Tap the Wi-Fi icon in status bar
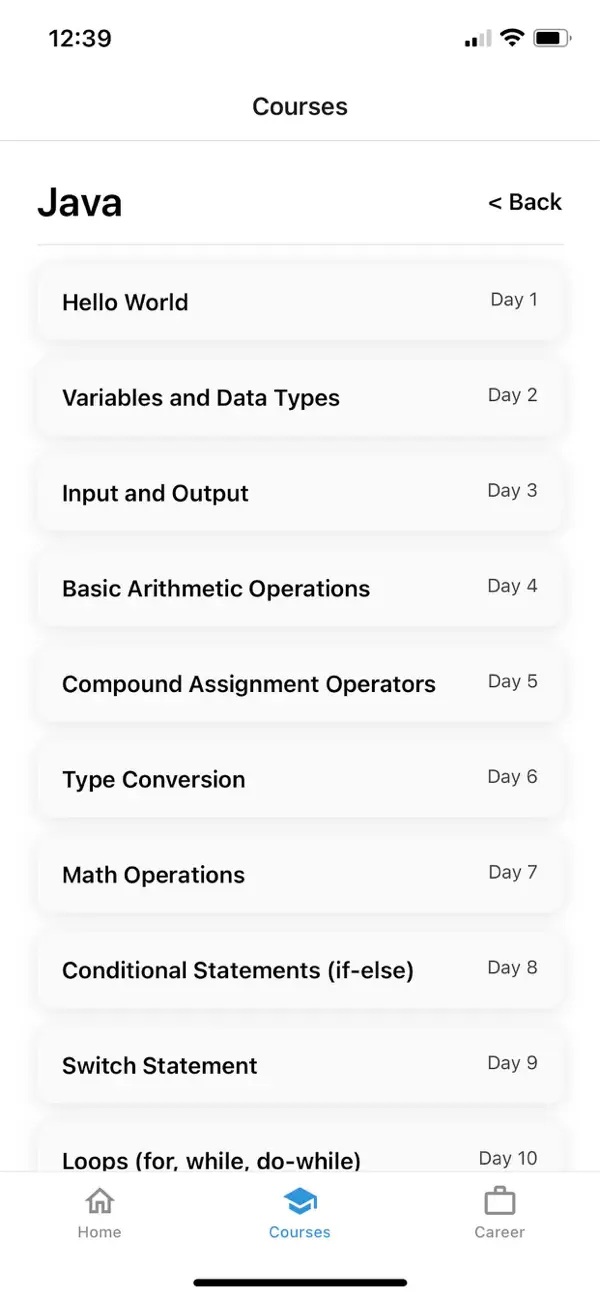 coord(513,38)
